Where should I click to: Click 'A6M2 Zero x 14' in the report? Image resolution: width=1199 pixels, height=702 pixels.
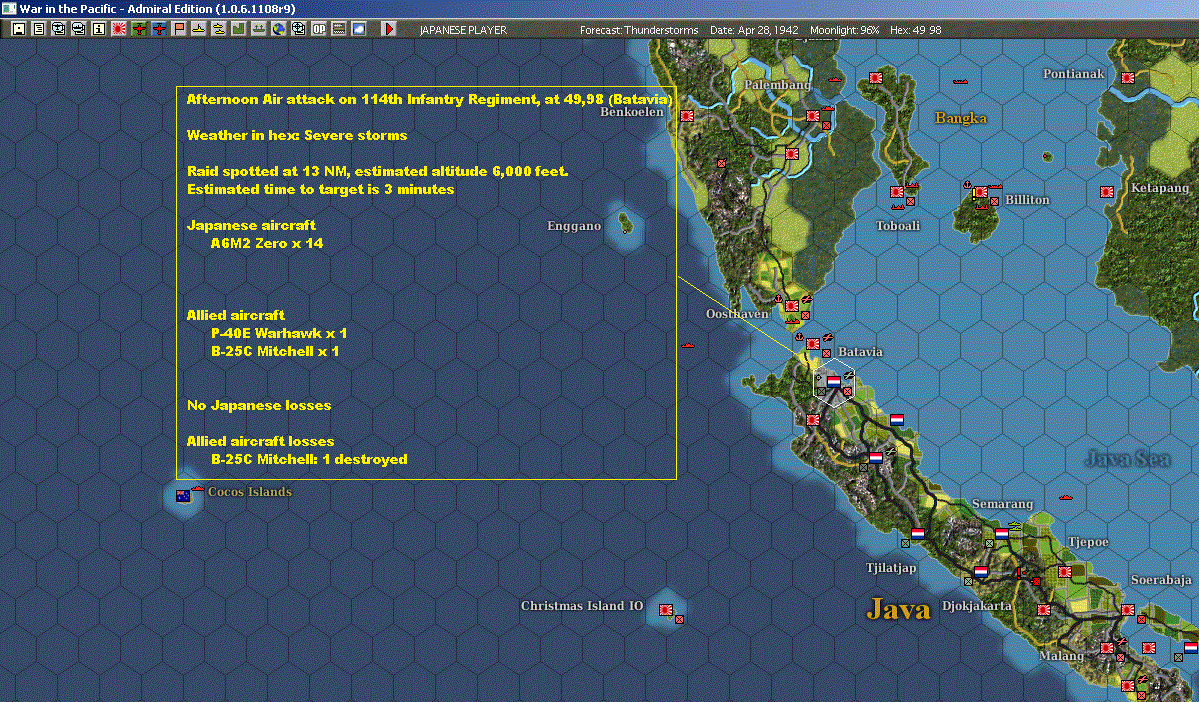point(267,243)
